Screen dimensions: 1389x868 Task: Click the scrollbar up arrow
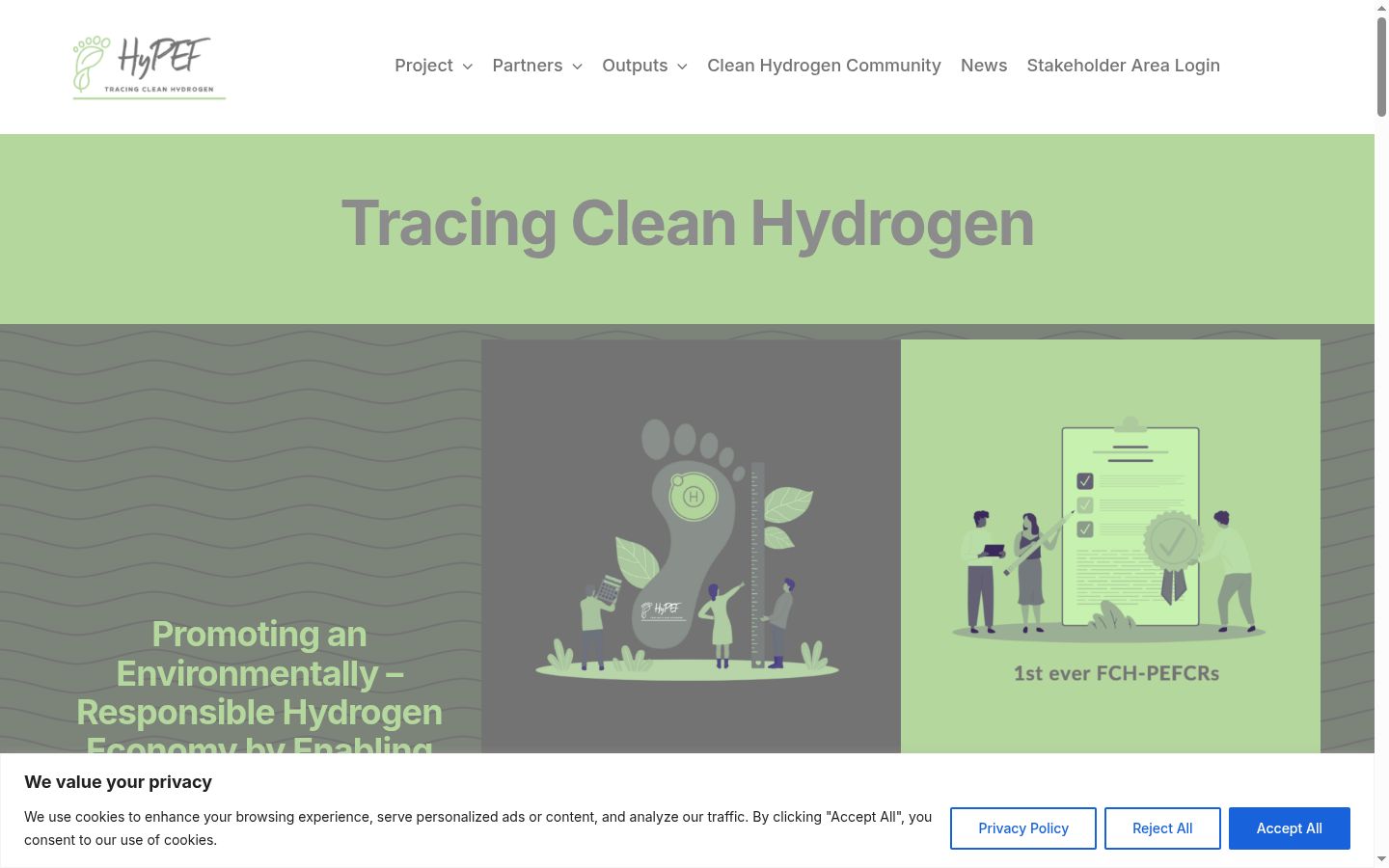tap(1381, 7)
